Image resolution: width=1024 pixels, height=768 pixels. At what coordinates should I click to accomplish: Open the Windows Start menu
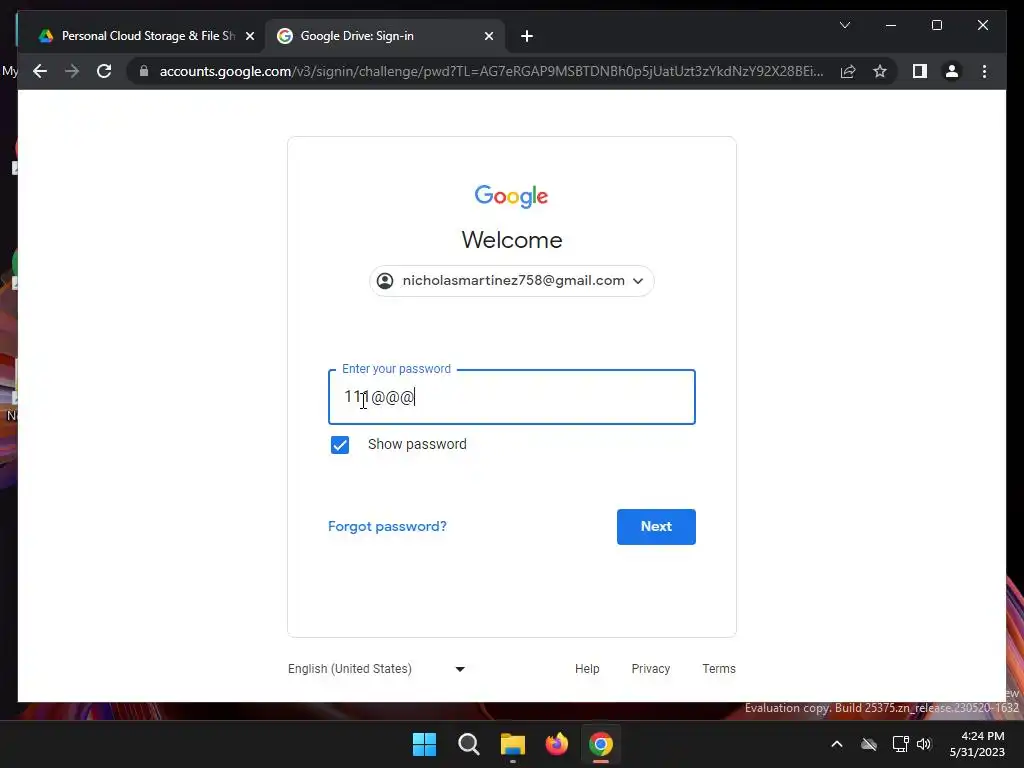tap(424, 744)
